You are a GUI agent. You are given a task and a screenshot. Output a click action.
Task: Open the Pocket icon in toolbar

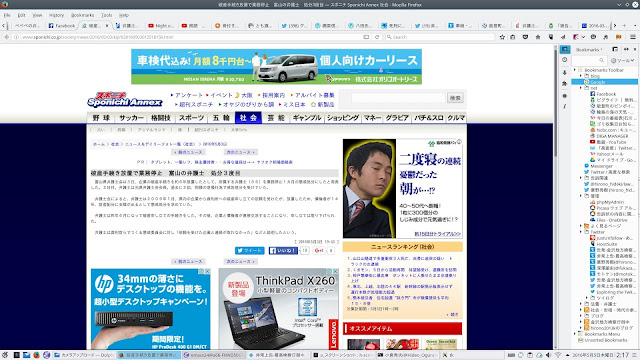pyautogui.click(x=525, y=37)
